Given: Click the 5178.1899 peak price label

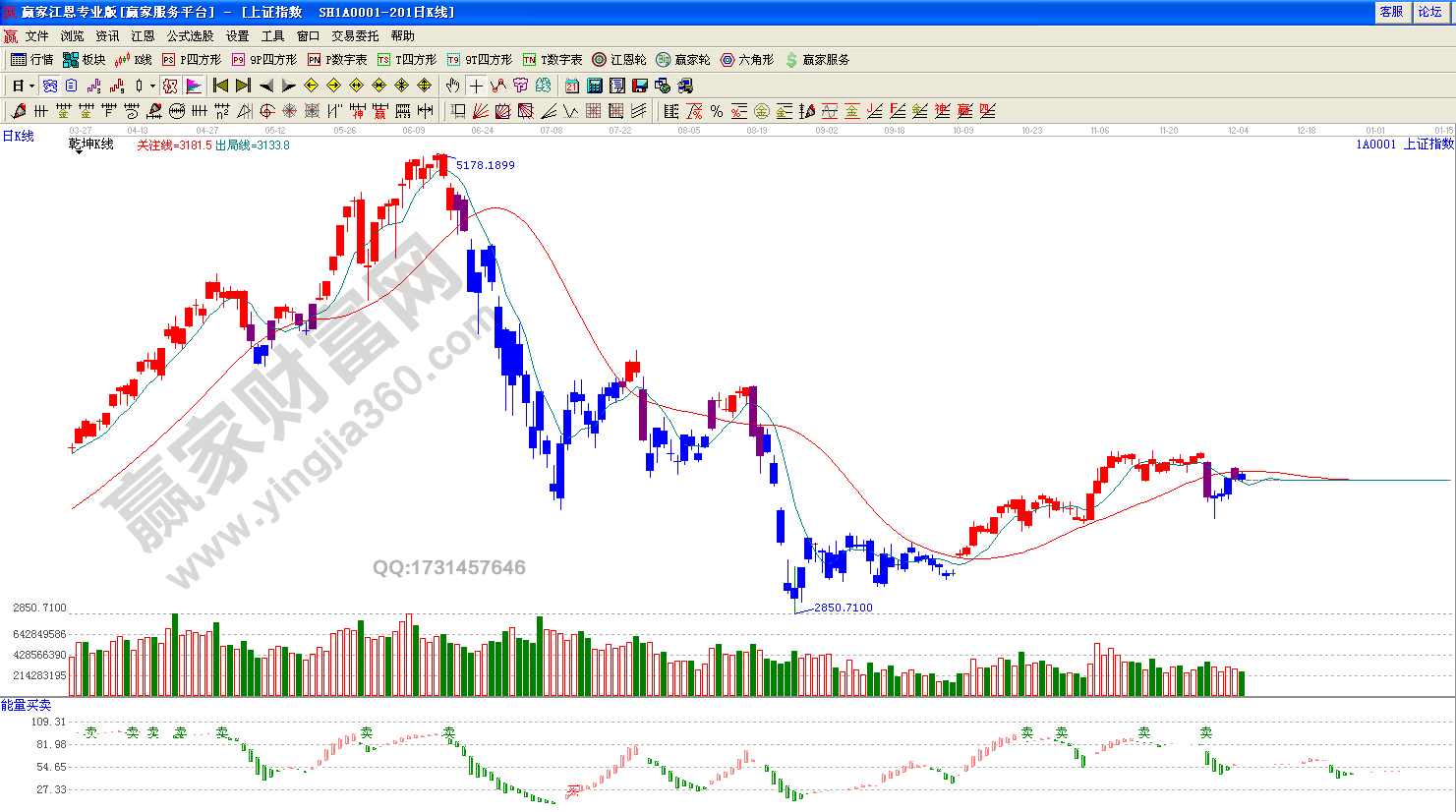Looking at the screenshot, I should (x=485, y=165).
